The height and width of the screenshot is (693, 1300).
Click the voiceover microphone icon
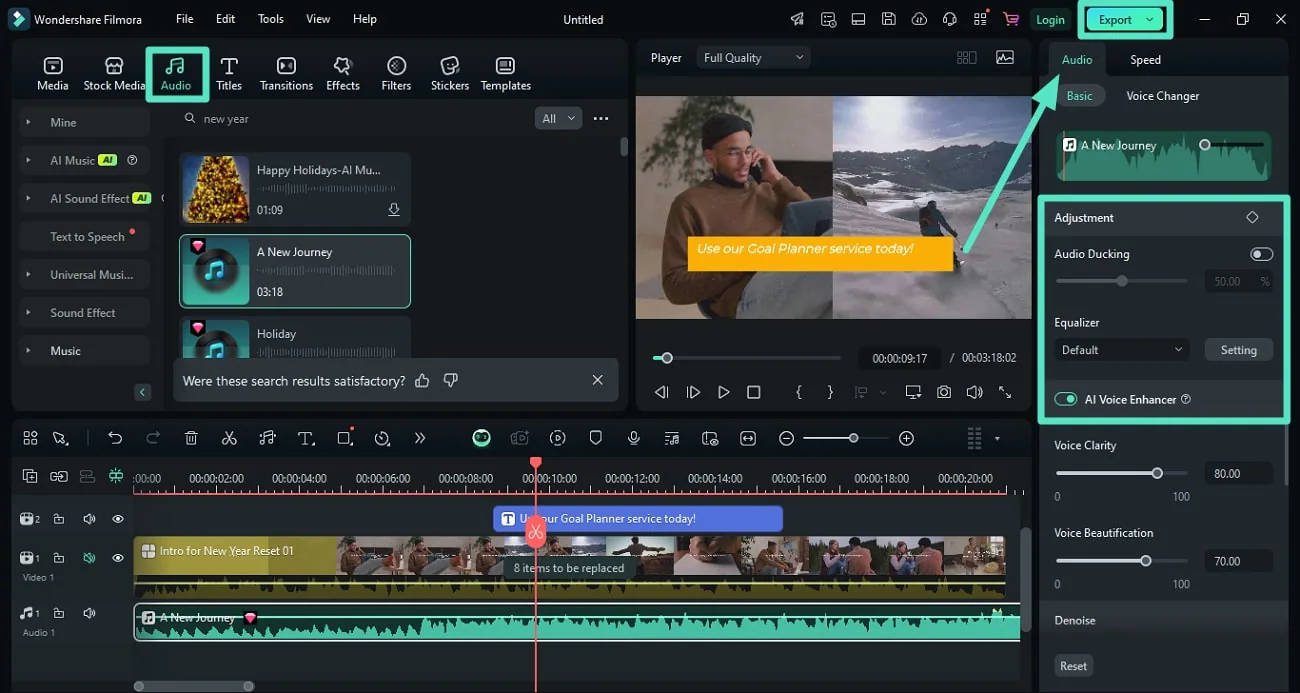click(633, 438)
